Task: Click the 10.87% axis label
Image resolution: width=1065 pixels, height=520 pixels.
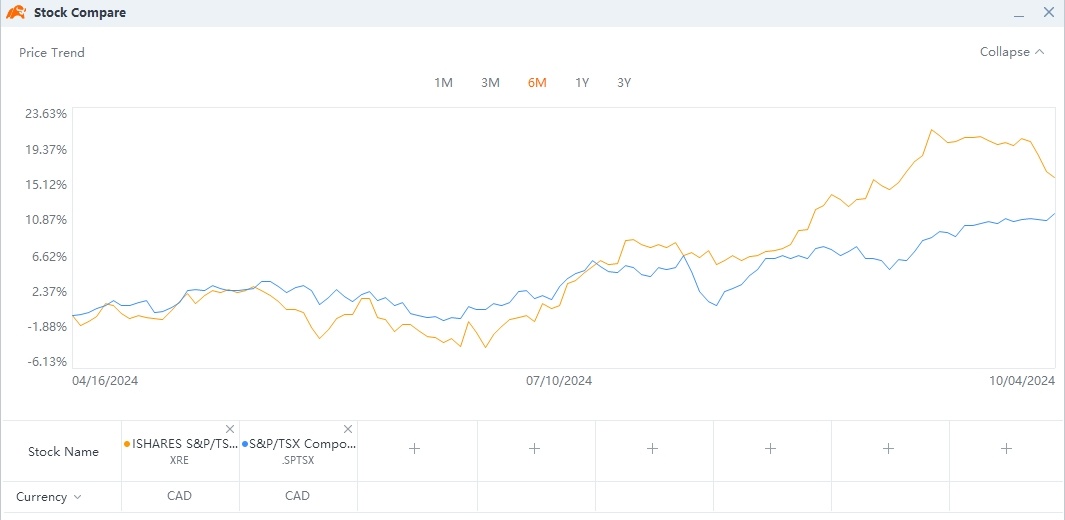Action: (46, 220)
